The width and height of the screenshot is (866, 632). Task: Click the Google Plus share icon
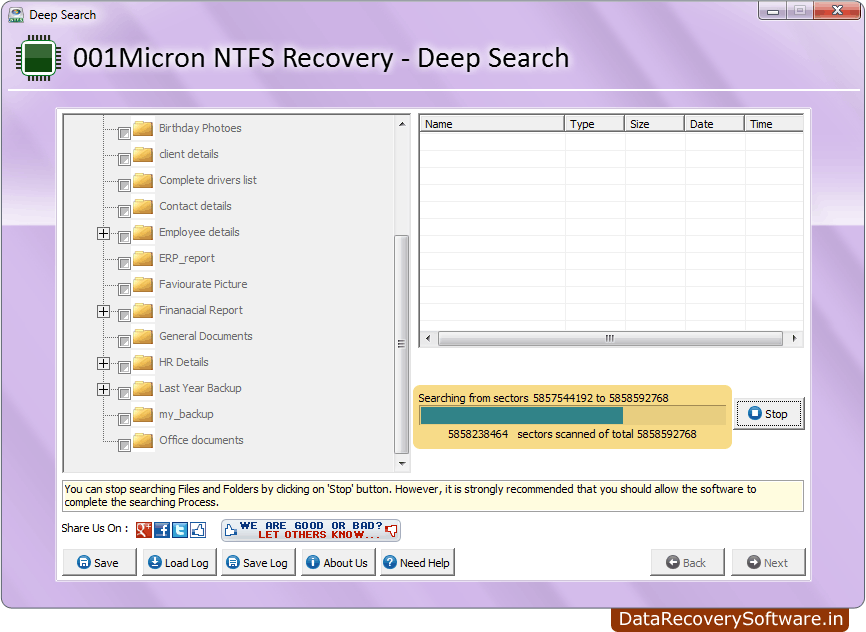144,530
